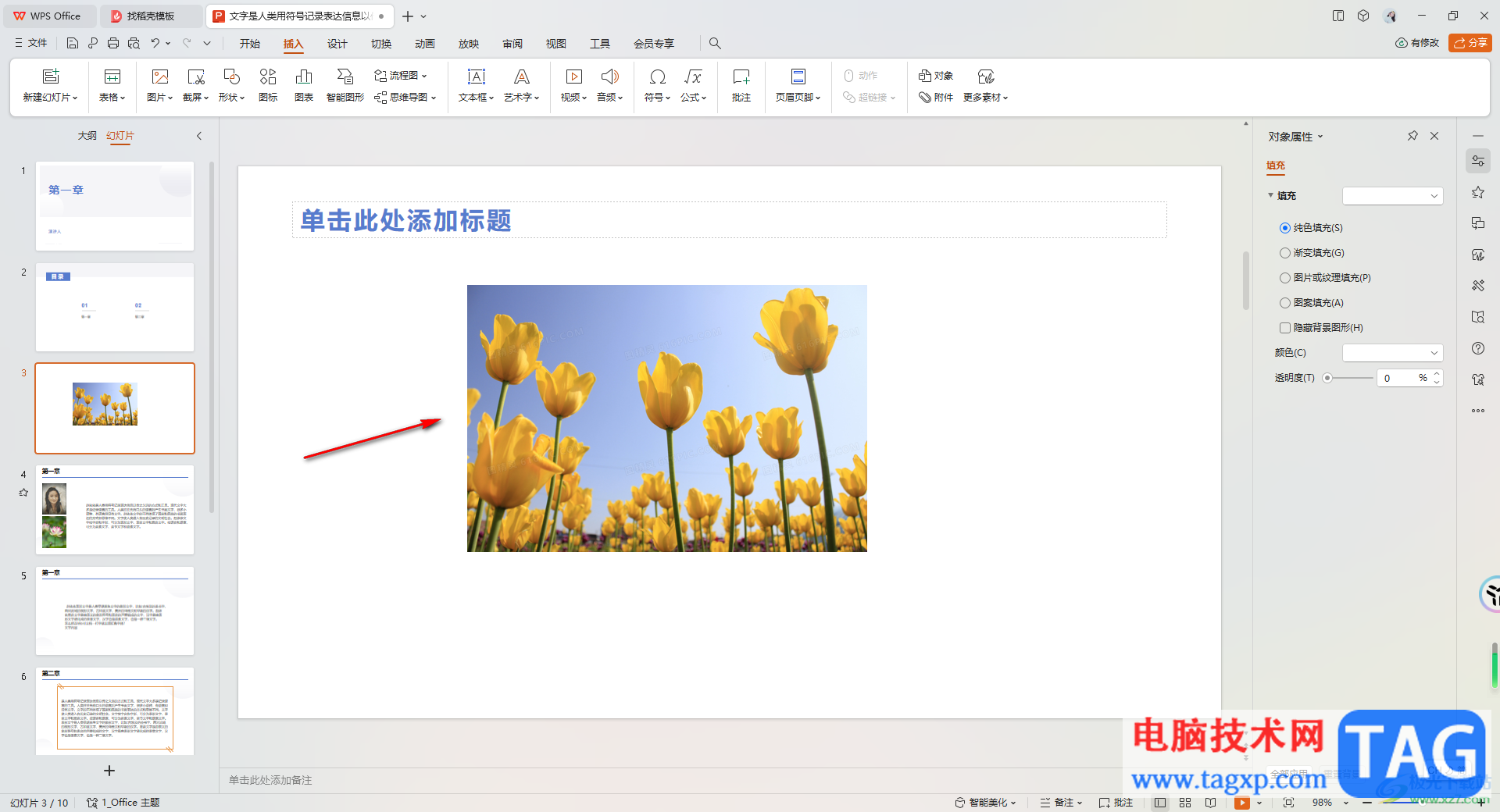Click the Transparency (透明度) slider handle
Viewport: 1500px width, 812px height.
click(1327, 378)
